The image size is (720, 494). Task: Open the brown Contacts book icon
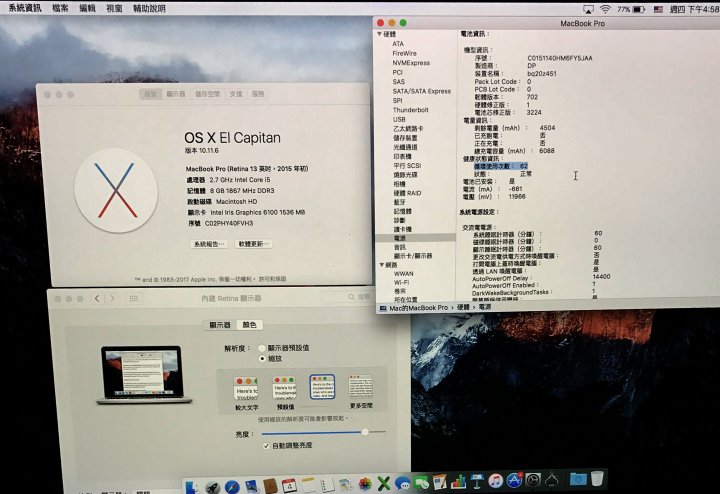270,486
